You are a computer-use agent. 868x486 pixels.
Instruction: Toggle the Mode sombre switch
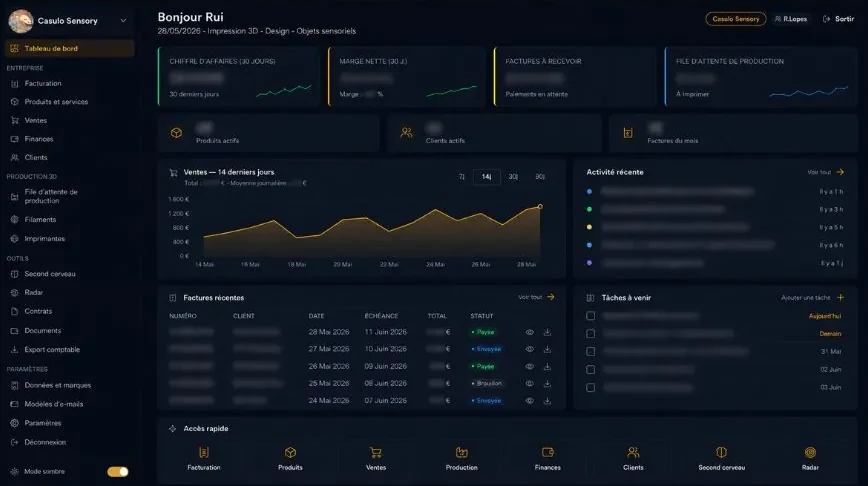coord(117,472)
